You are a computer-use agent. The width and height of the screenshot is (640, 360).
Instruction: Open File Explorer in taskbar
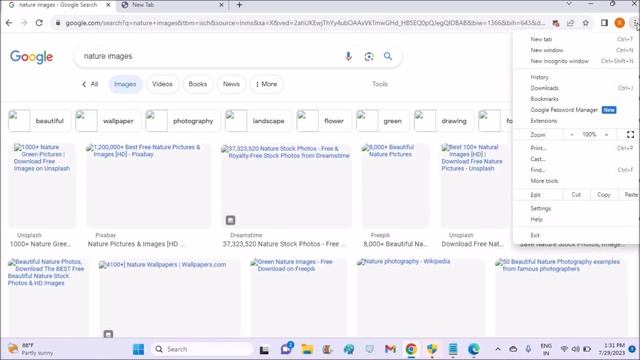tap(307, 349)
